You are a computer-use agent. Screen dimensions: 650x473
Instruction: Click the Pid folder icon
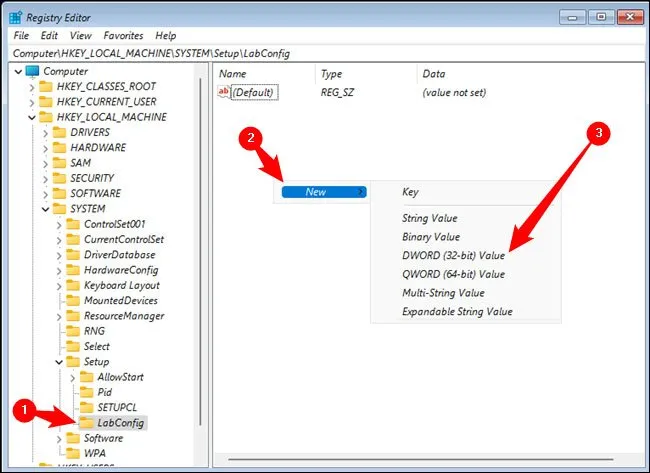84,392
